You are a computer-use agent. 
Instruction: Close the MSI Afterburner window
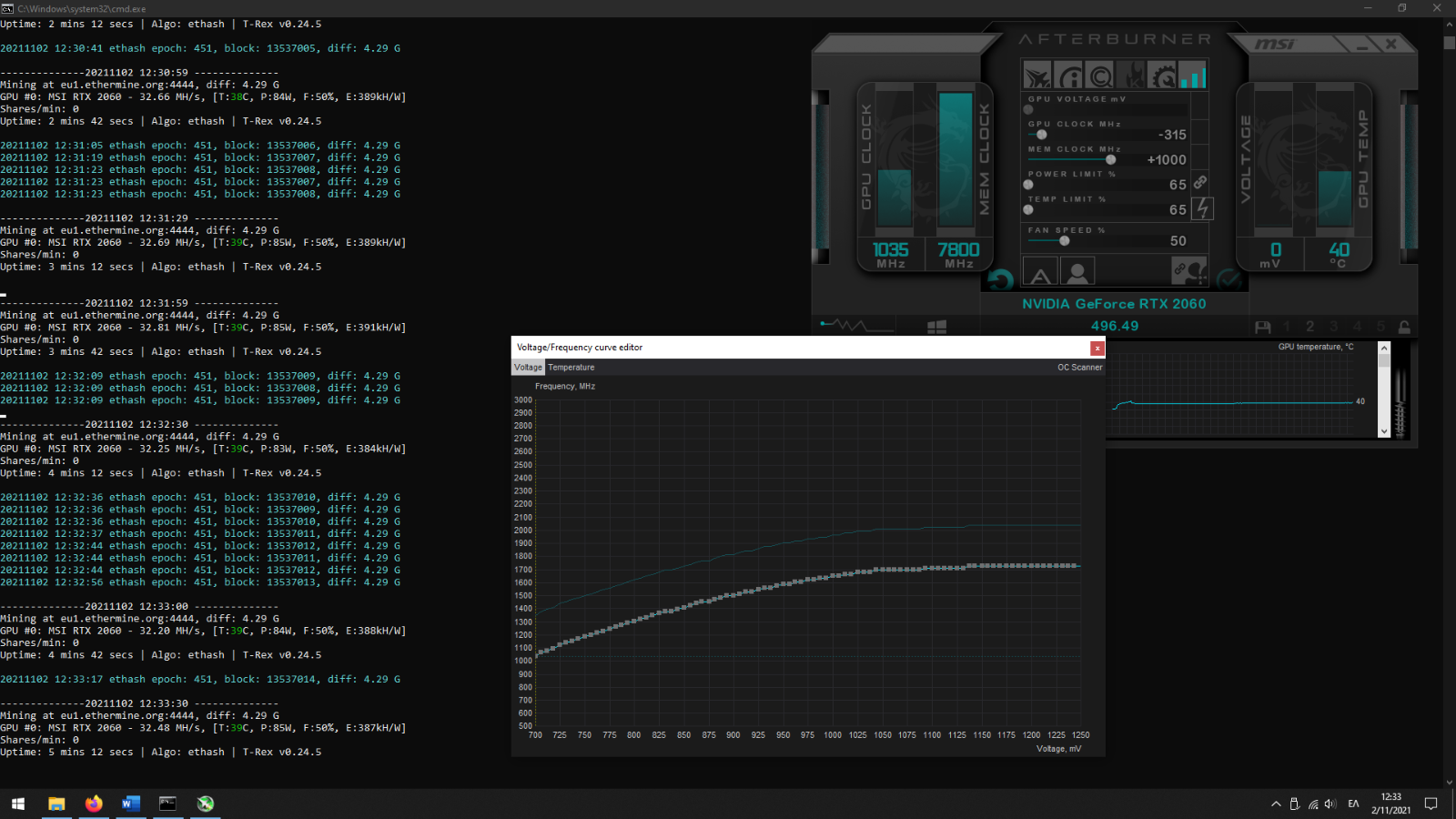[x=1391, y=44]
